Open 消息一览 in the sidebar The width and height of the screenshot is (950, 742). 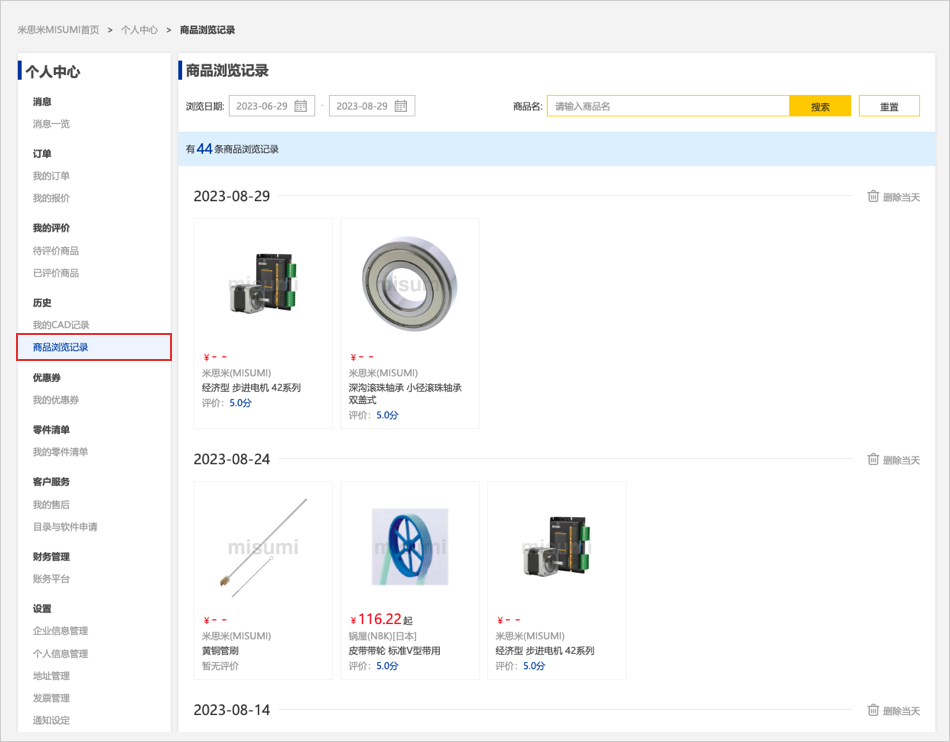(x=51, y=124)
